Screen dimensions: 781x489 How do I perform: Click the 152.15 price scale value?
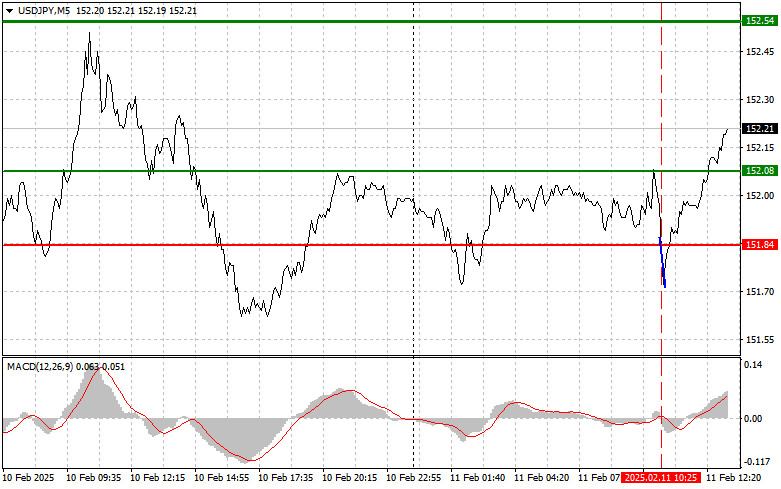[x=760, y=148]
